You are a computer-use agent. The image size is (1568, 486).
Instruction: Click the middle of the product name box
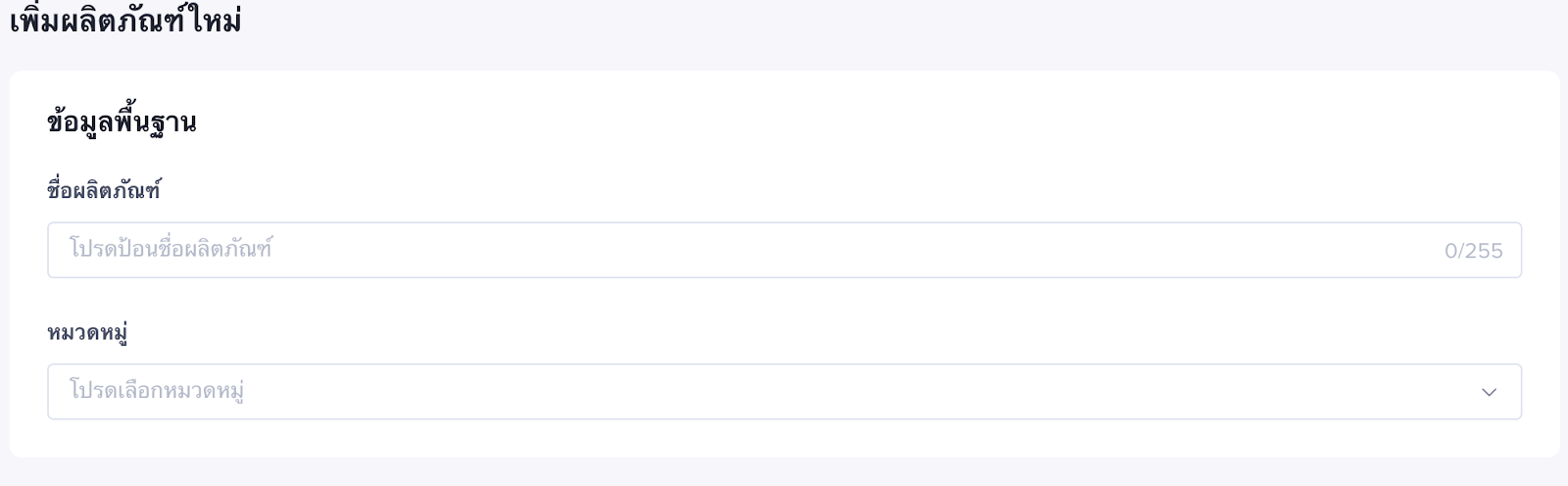click(784, 250)
